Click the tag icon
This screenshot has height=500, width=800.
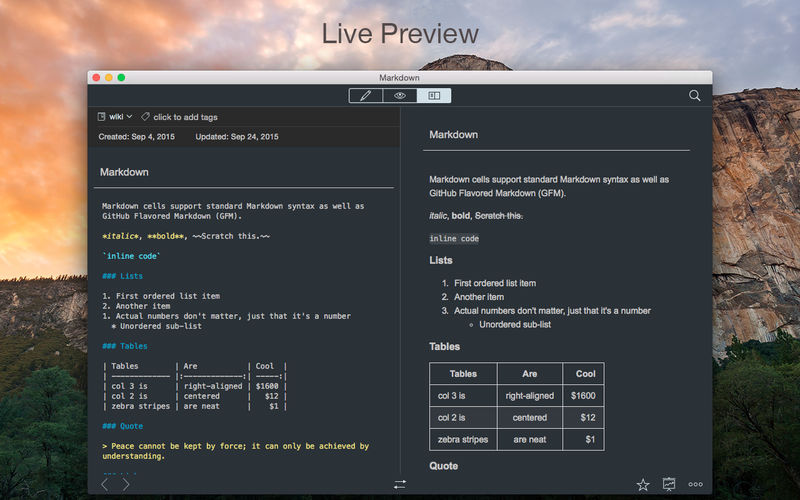[x=146, y=117]
